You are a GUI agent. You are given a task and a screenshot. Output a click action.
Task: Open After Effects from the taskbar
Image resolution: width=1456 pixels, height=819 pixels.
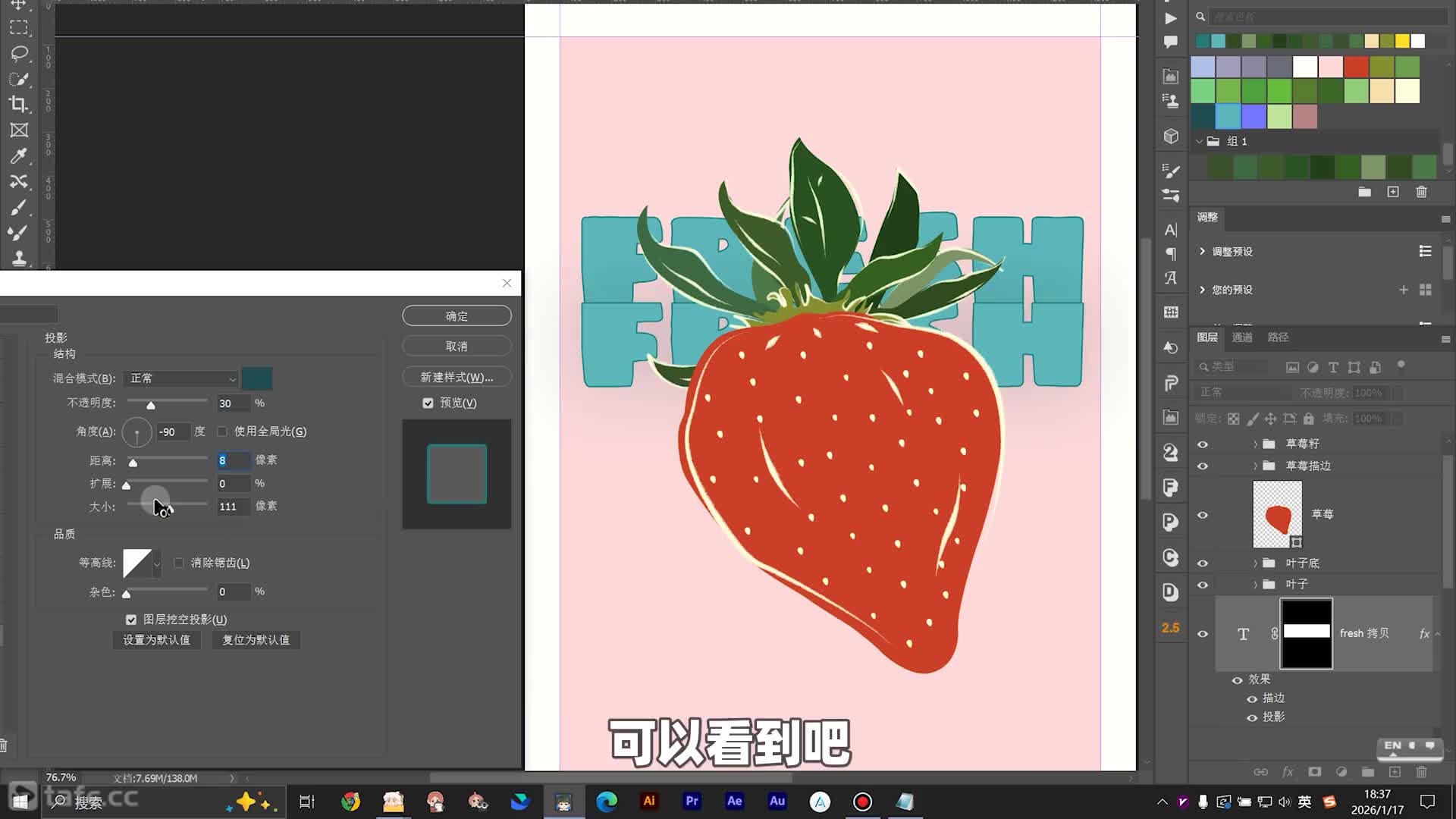click(x=734, y=802)
